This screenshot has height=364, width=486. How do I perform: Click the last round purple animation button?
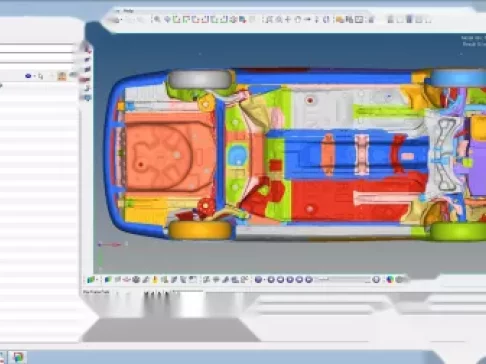point(309,280)
